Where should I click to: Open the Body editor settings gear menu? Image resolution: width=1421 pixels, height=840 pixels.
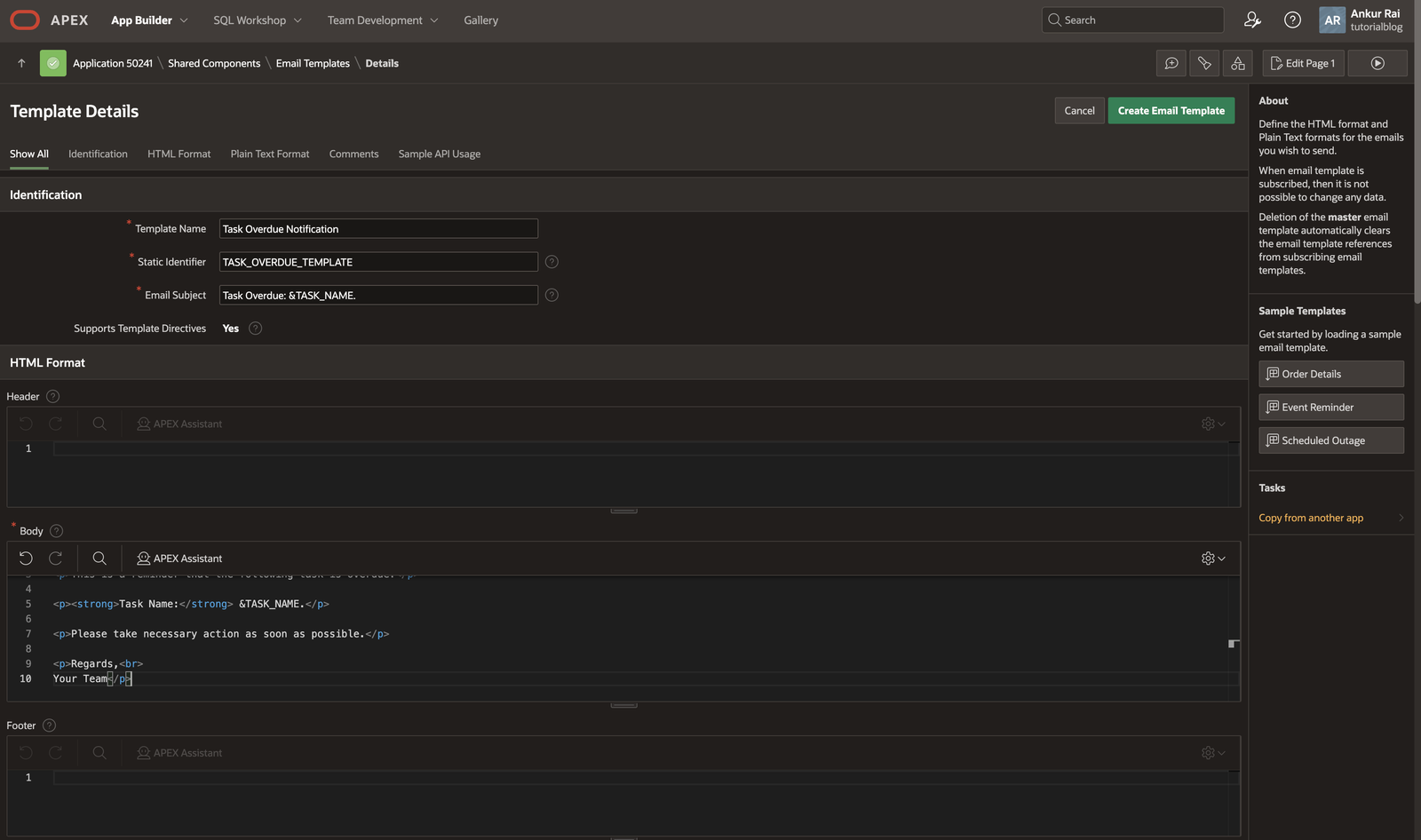[x=1212, y=559]
